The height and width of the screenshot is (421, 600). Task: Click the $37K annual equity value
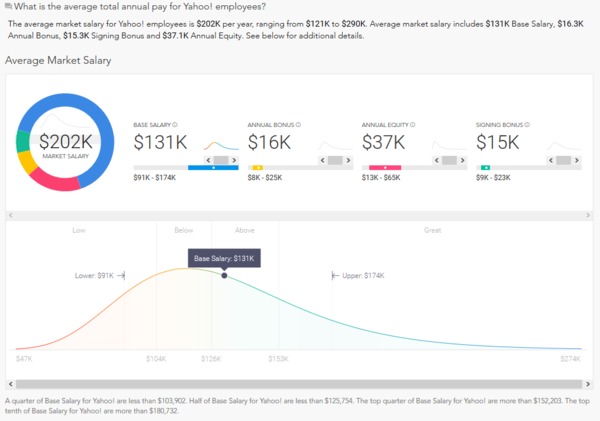[x=383, y=142]
